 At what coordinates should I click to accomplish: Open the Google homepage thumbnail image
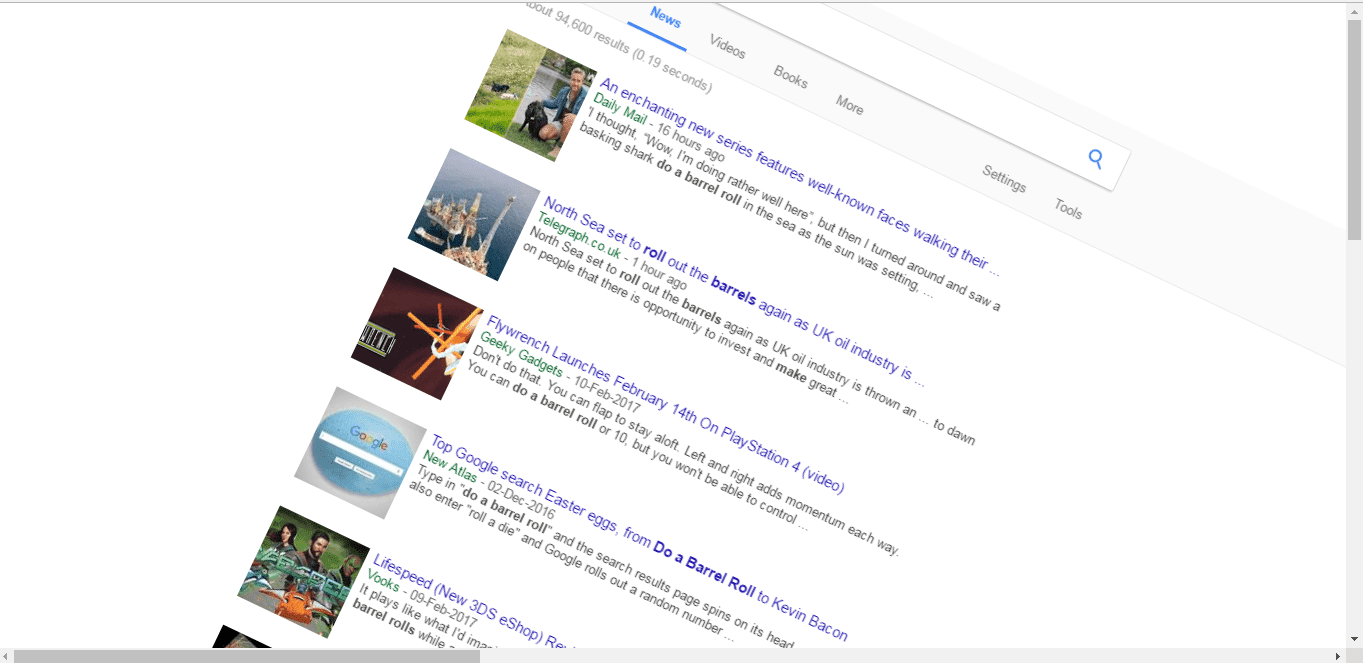point(361,452)
